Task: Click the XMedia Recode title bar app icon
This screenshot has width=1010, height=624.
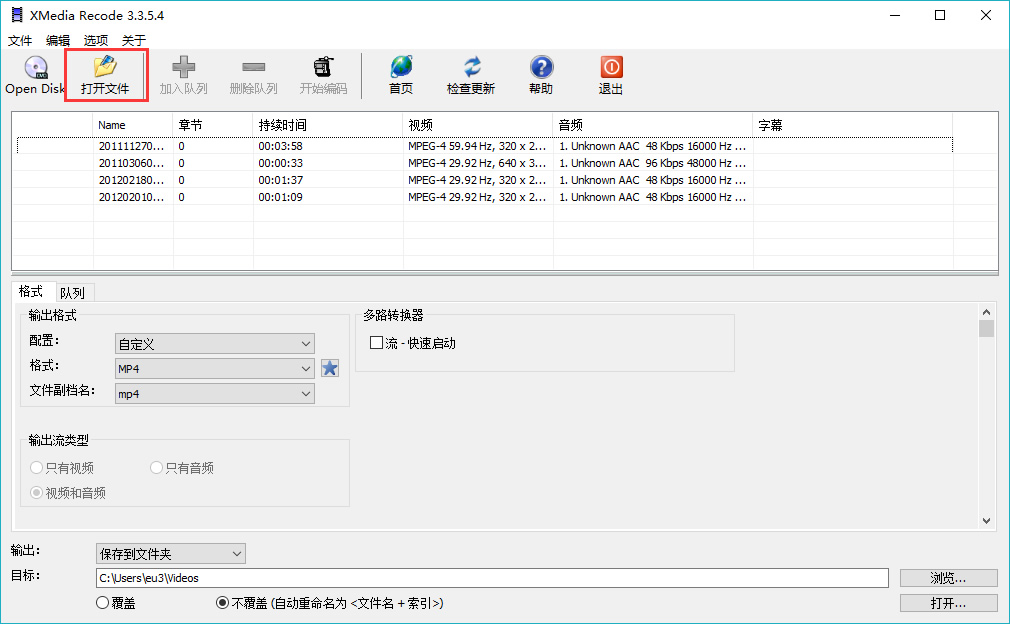Action: click(x=17, y=15)
